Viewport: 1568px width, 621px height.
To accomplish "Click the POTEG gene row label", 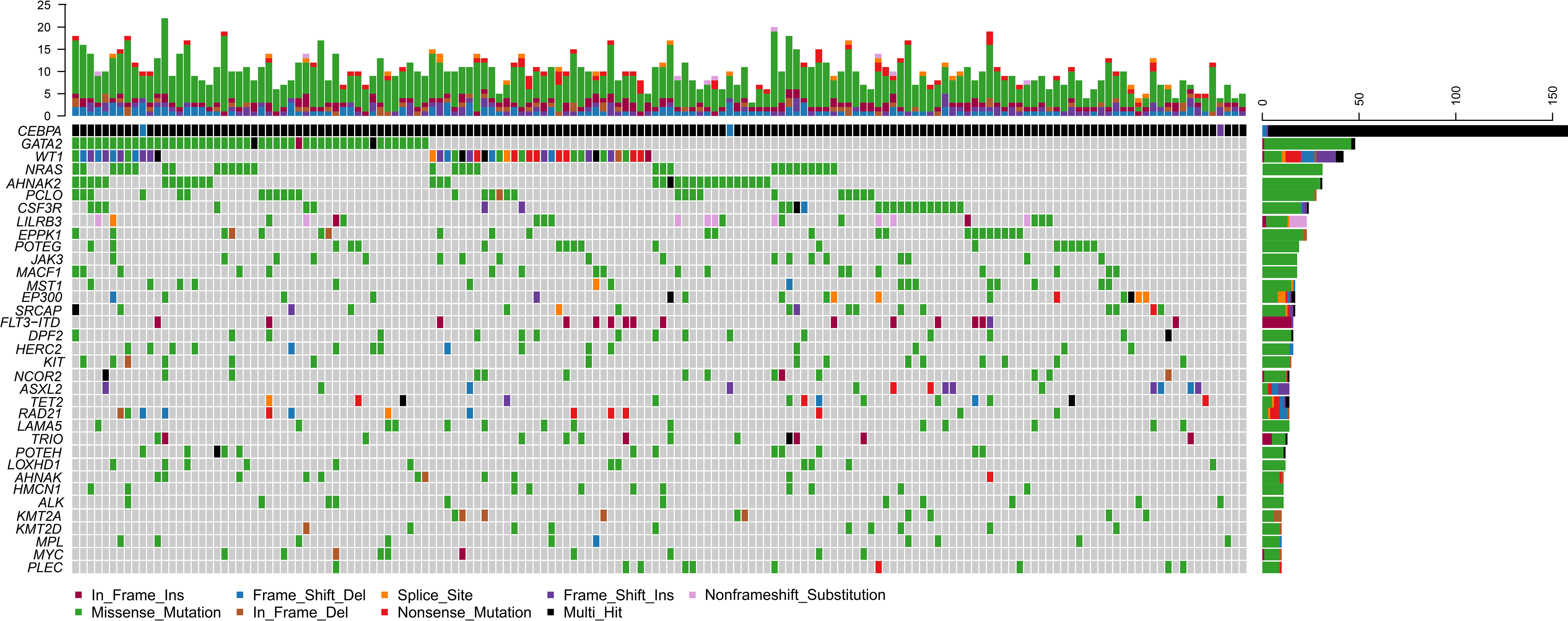I will pyautogui.click(x=38, y=246).
